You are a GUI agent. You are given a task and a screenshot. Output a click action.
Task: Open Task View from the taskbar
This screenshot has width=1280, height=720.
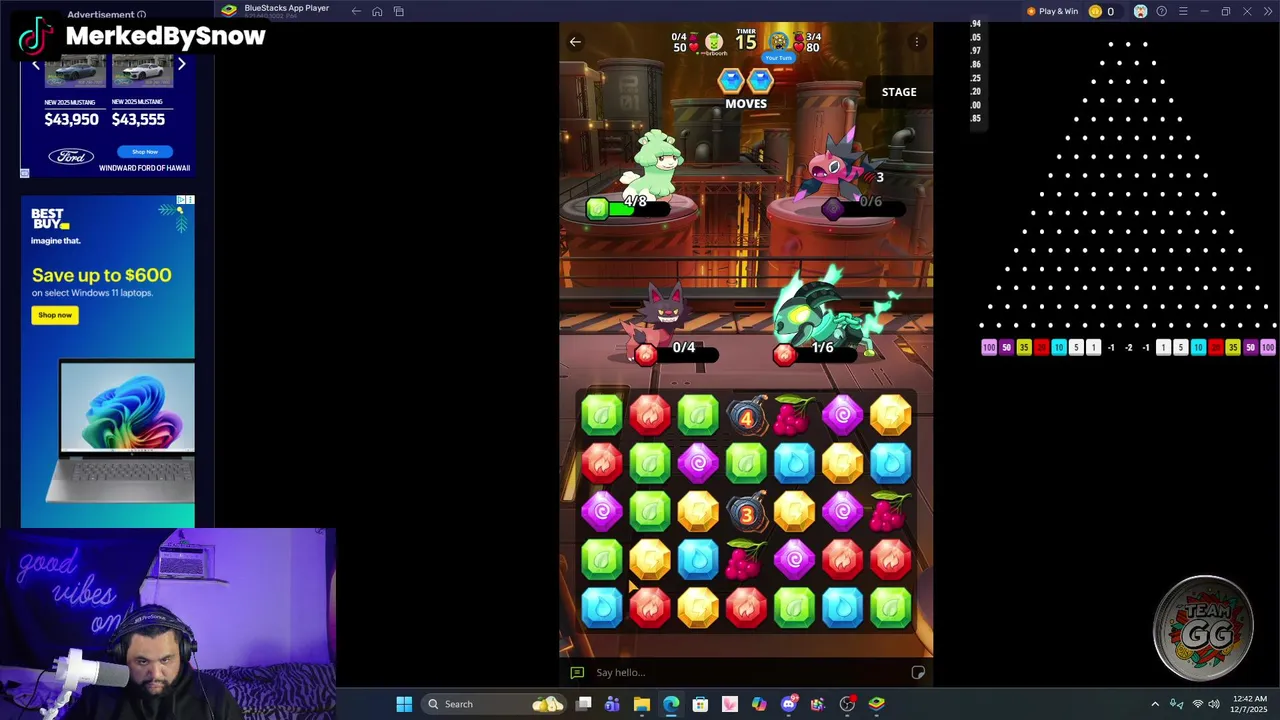coord(584,704)
